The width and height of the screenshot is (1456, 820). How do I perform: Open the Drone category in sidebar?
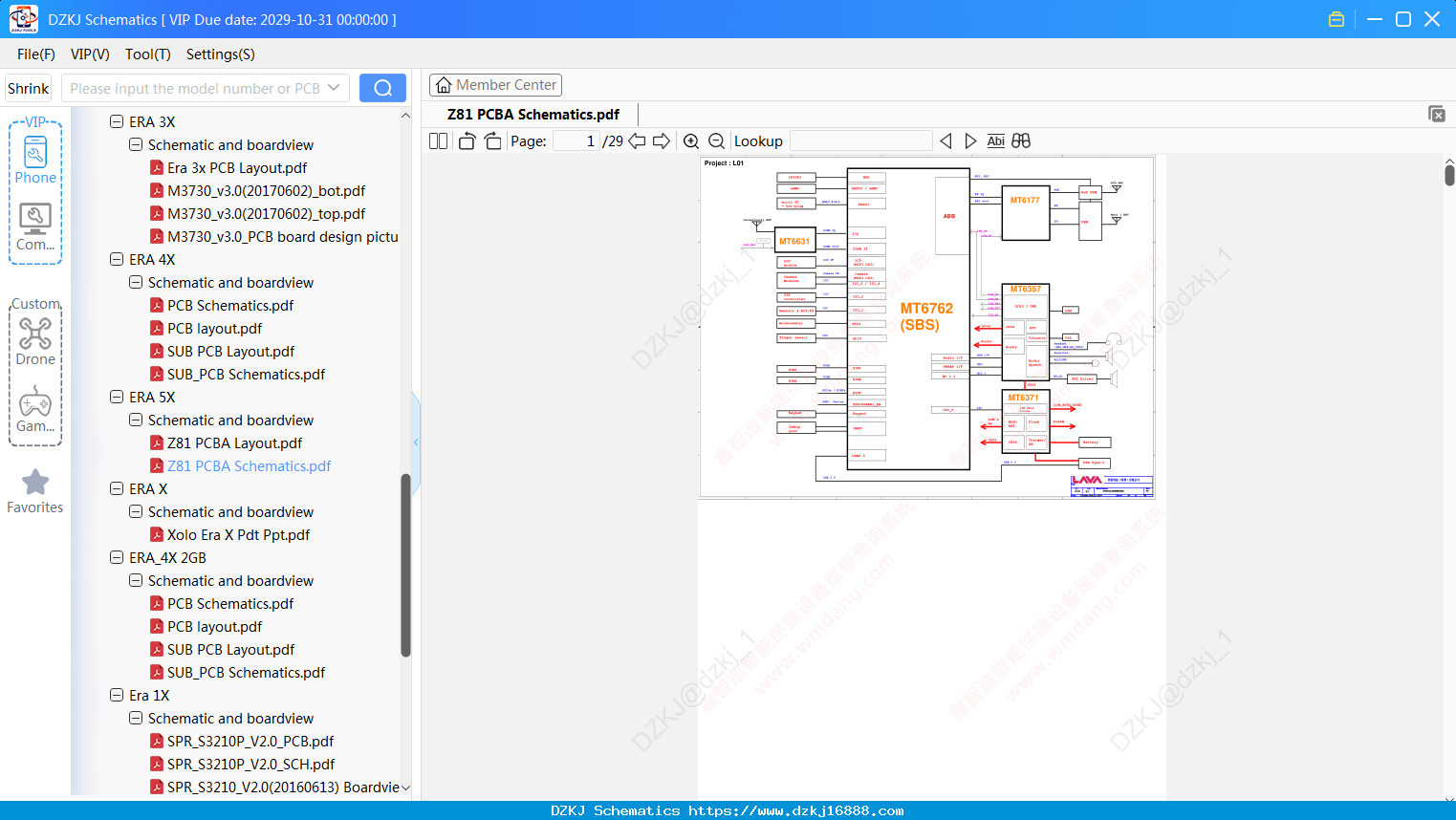[35, 341]
